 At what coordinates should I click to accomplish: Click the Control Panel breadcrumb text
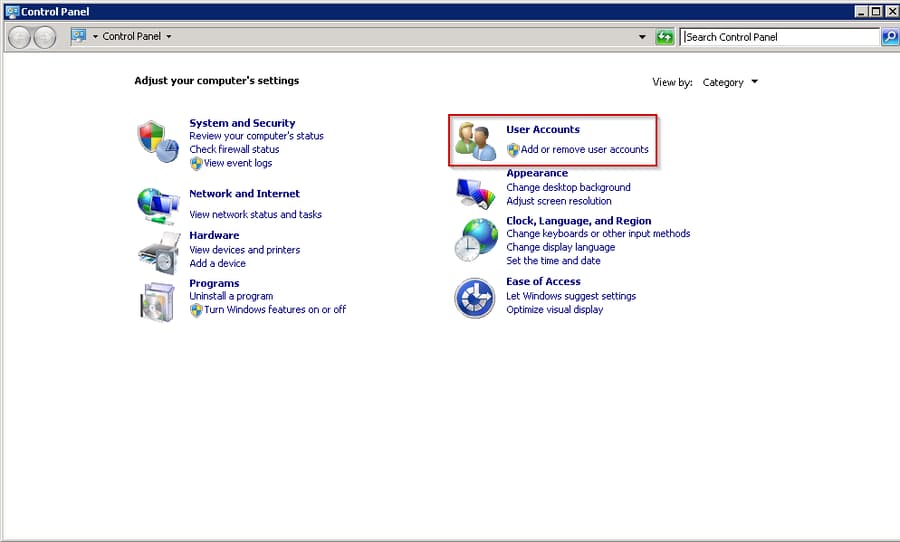[x=131, y=36]
